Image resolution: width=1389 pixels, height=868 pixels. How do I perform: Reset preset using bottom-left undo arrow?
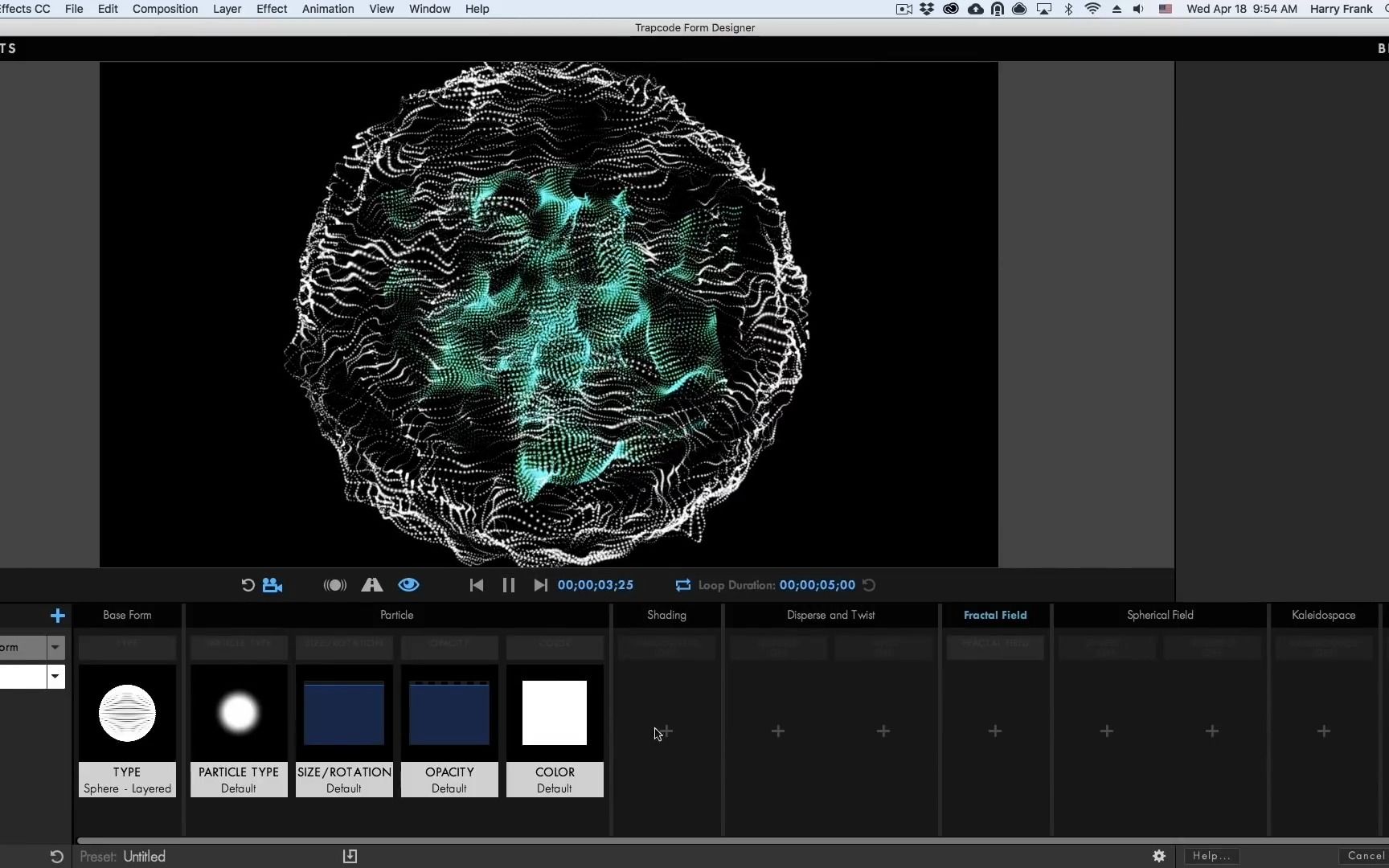tap(55, 857)
